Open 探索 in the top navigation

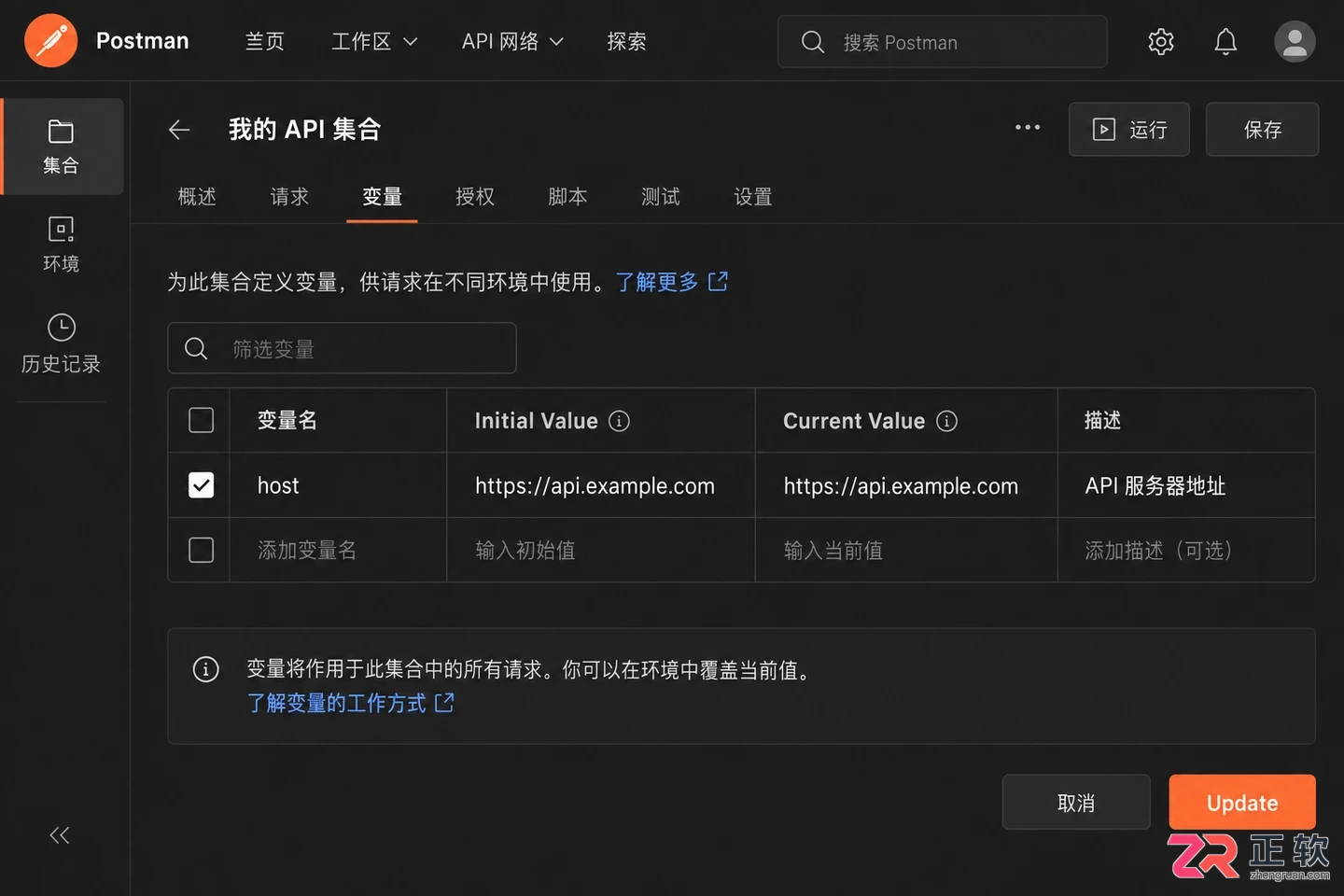pyautogui.click(x=626, y=42)
